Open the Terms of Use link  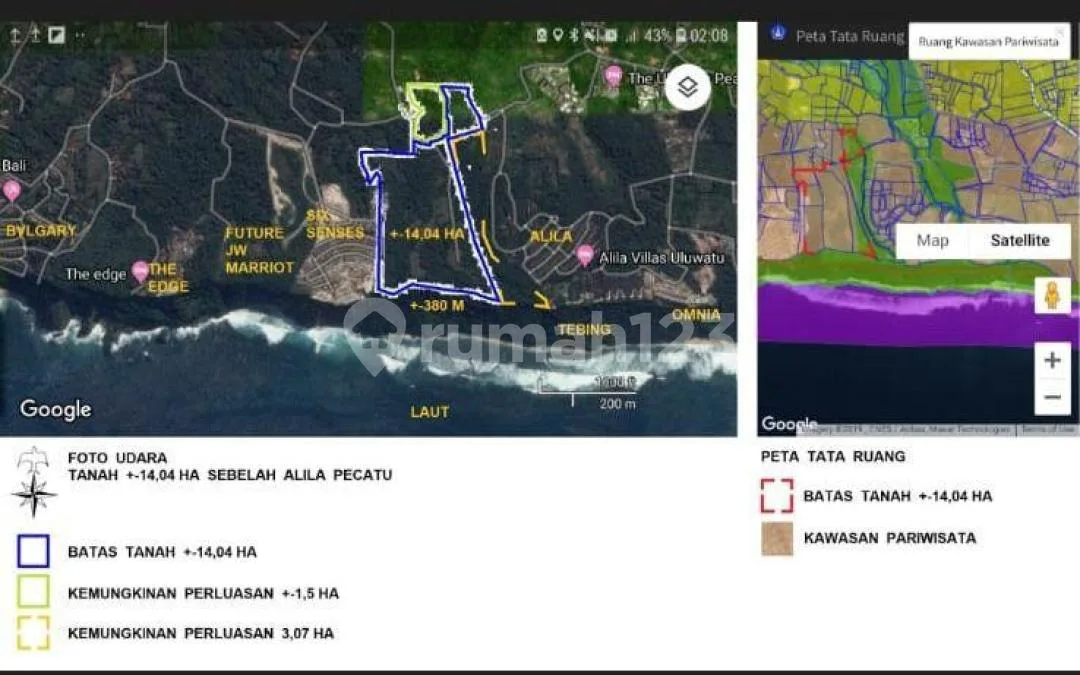1048,430
